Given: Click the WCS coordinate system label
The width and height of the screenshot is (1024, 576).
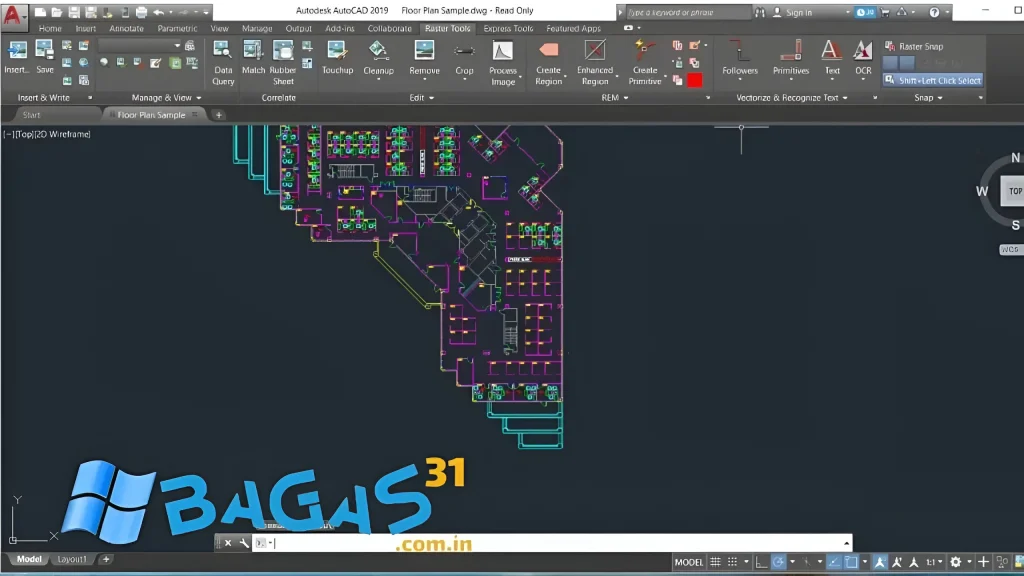Looking at the screenshot, I should click(x=1010, y=249).
